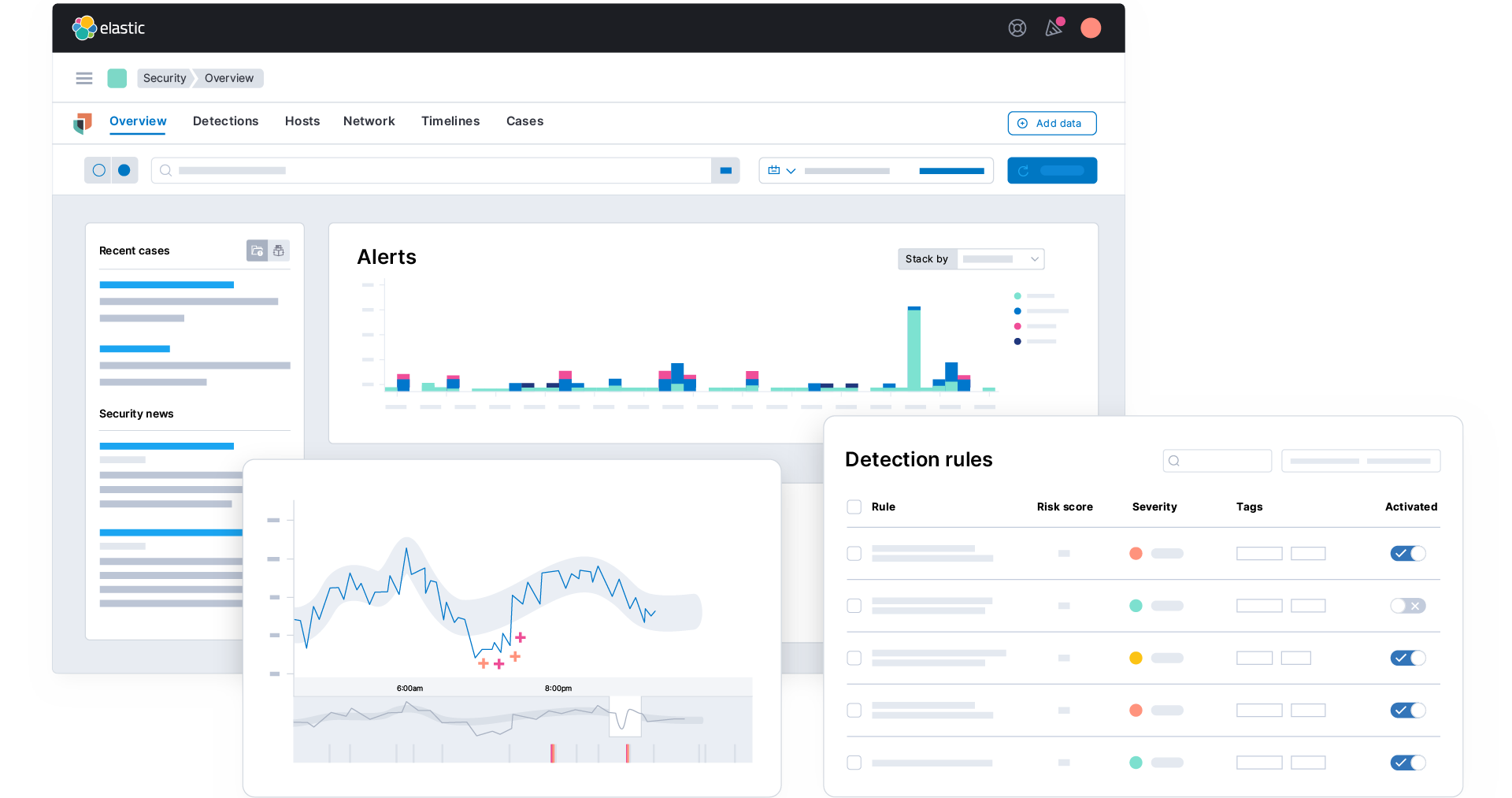Click the Add data button
The image size is (1512, 798).
[x=1052, y=124]
